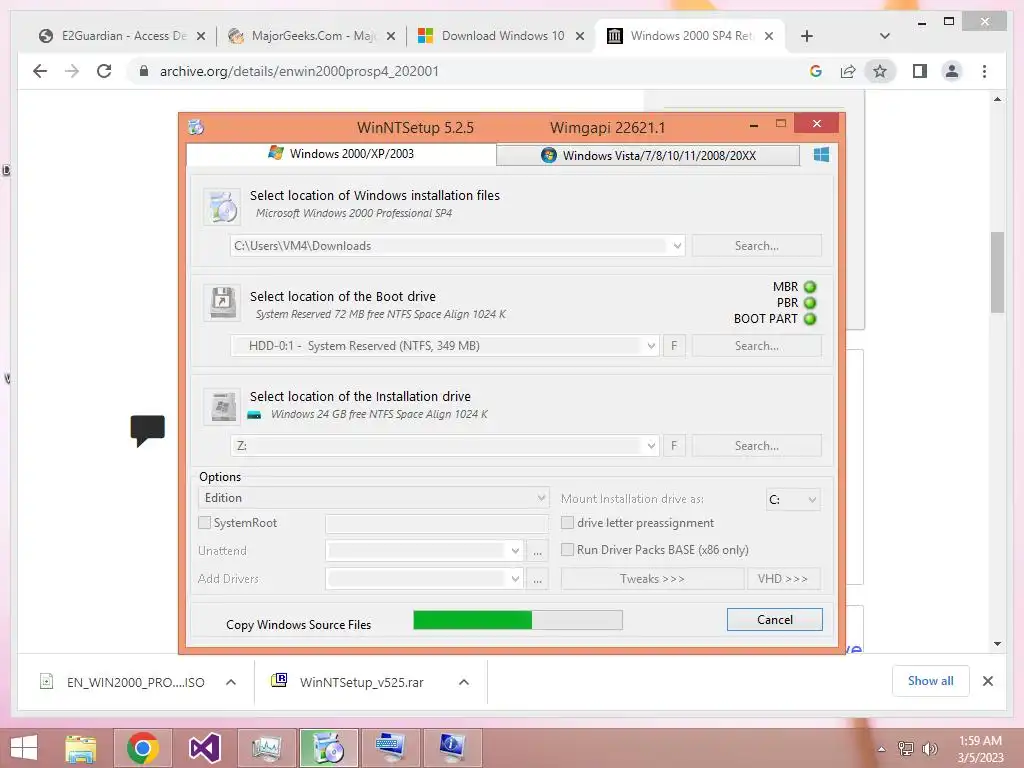Show hidden tray icons
Image resolution: width=1024 pixels, height=768 pixels.
(x=882, y=749)
